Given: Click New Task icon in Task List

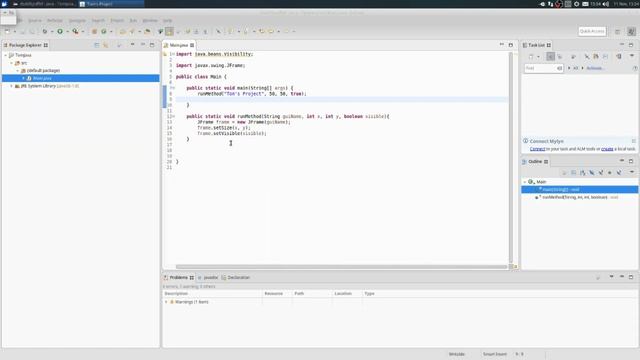Looking at the screenshot, I should 531,57.
